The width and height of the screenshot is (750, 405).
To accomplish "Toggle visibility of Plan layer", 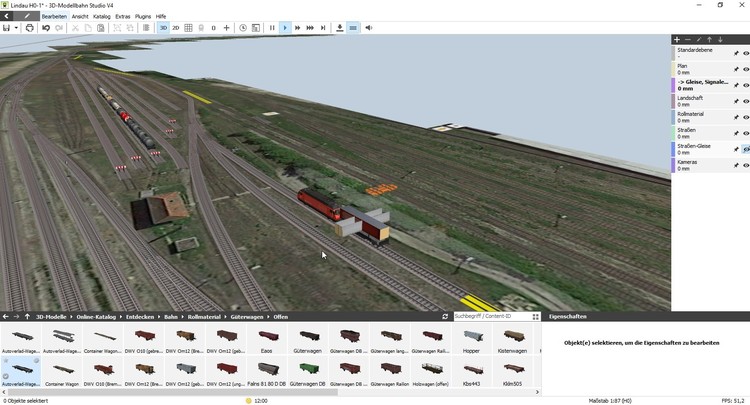I will pos(746,69).
